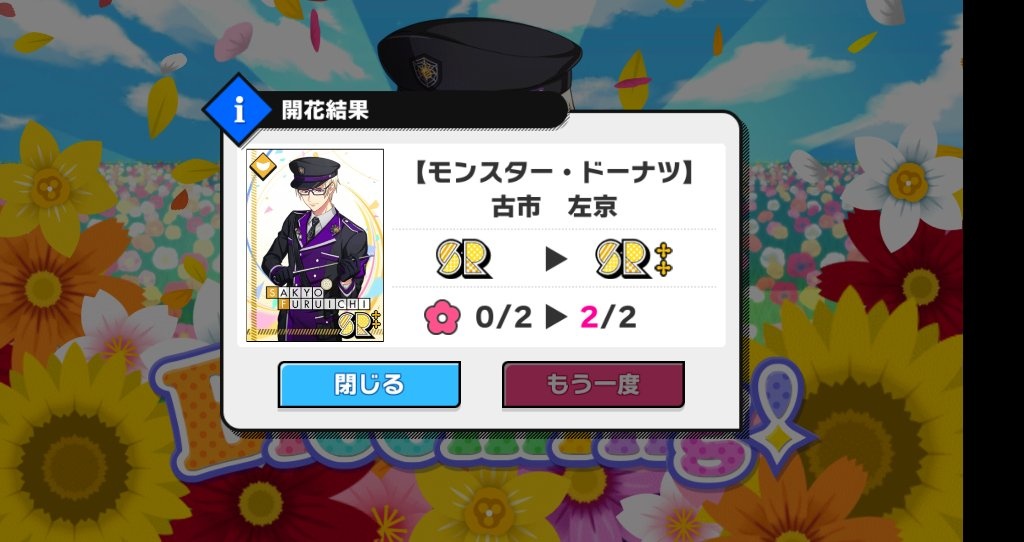Click the SR+ badge on card thumbnail

point(360,323)
